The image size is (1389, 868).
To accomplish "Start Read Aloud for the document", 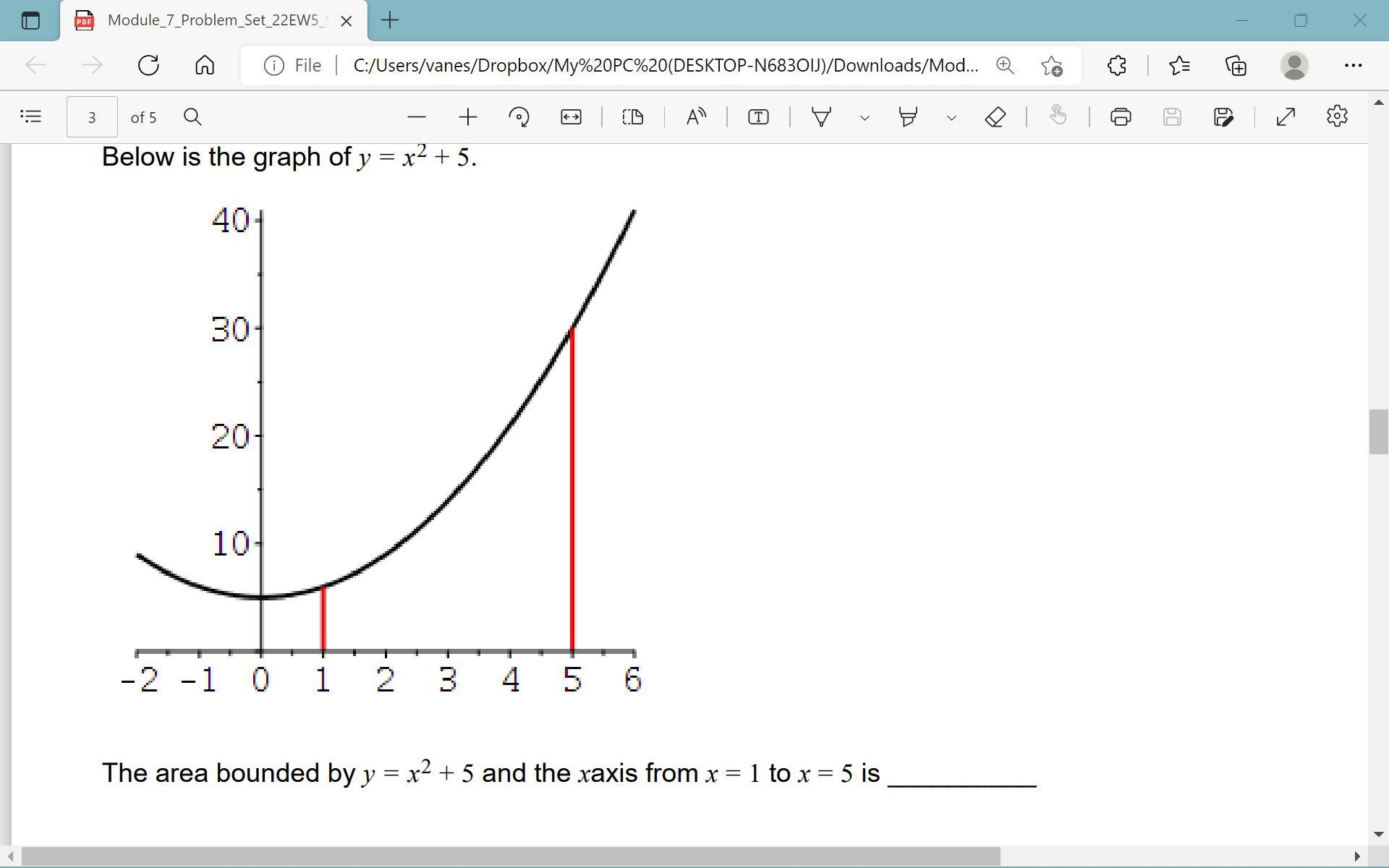I will tap(696, 116).
